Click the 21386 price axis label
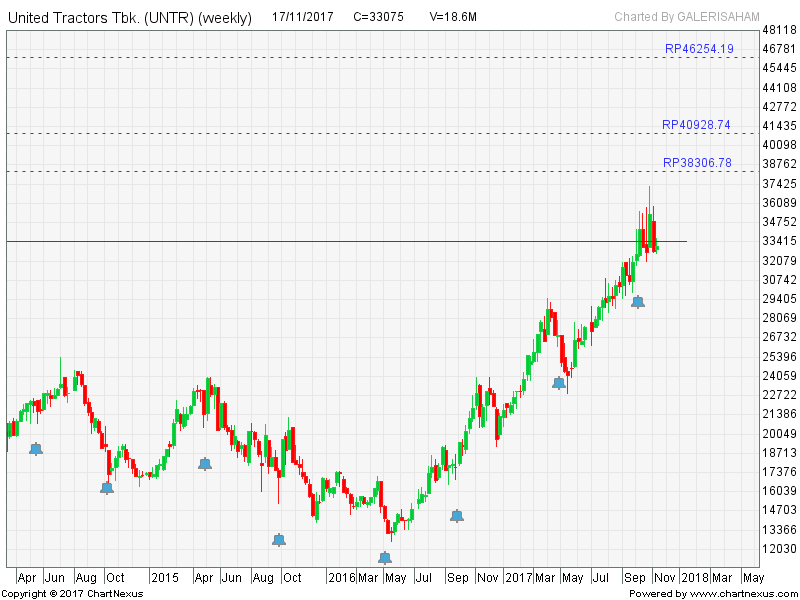 point(779,414)
